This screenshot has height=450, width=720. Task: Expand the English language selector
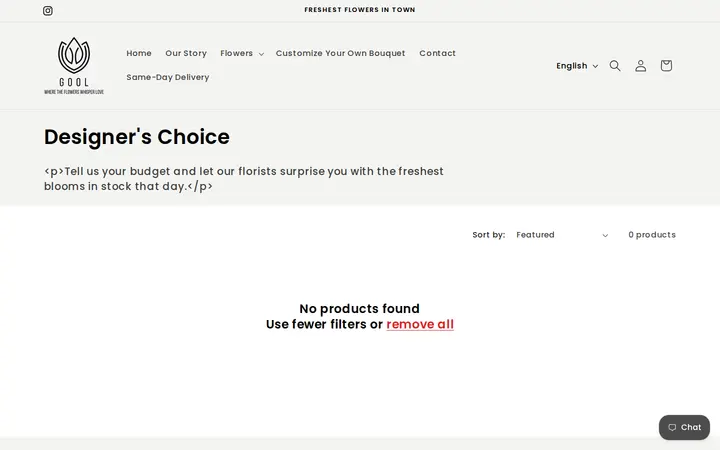coord(577,66)
